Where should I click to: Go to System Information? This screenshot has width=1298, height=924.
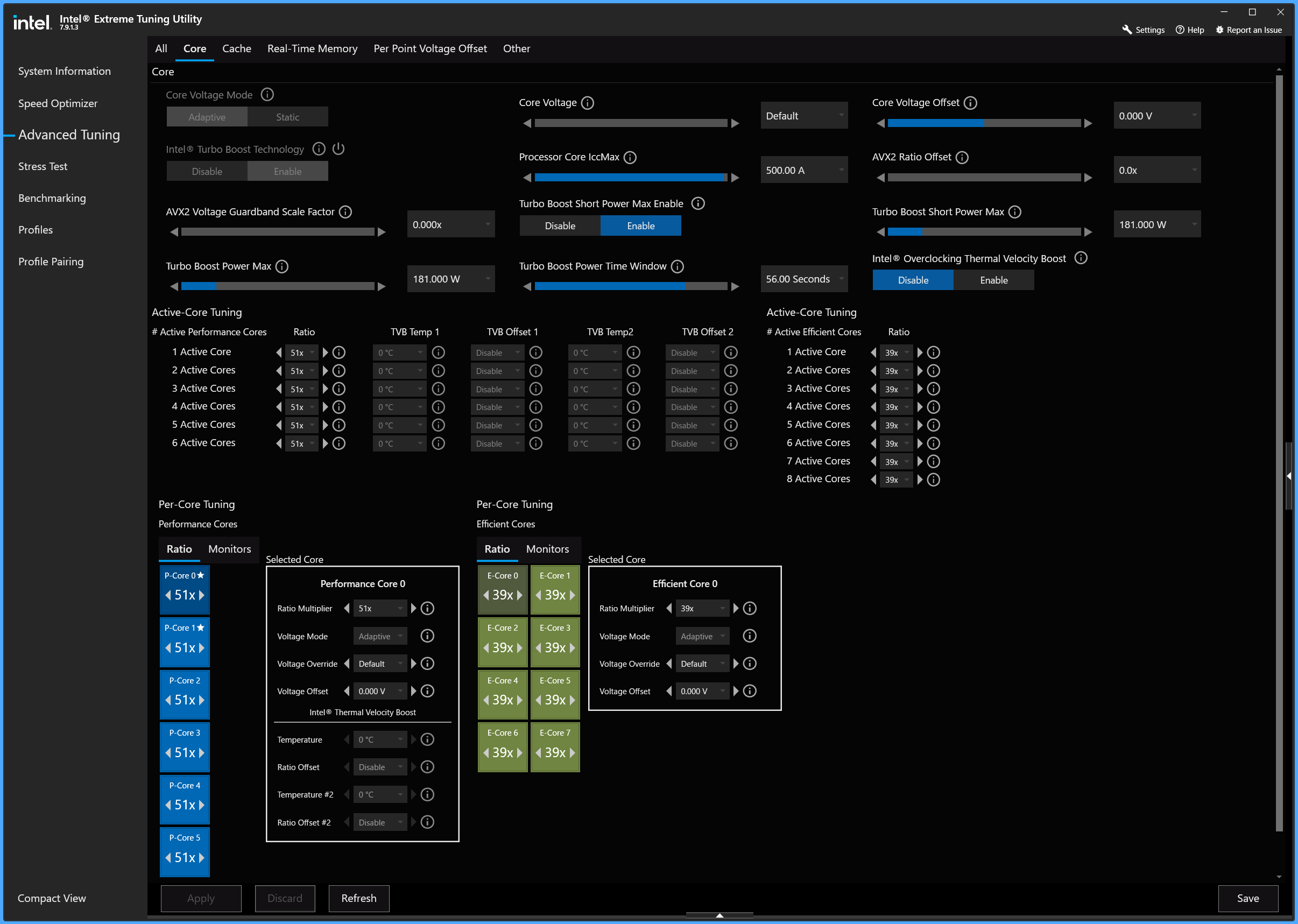point(64,71)
